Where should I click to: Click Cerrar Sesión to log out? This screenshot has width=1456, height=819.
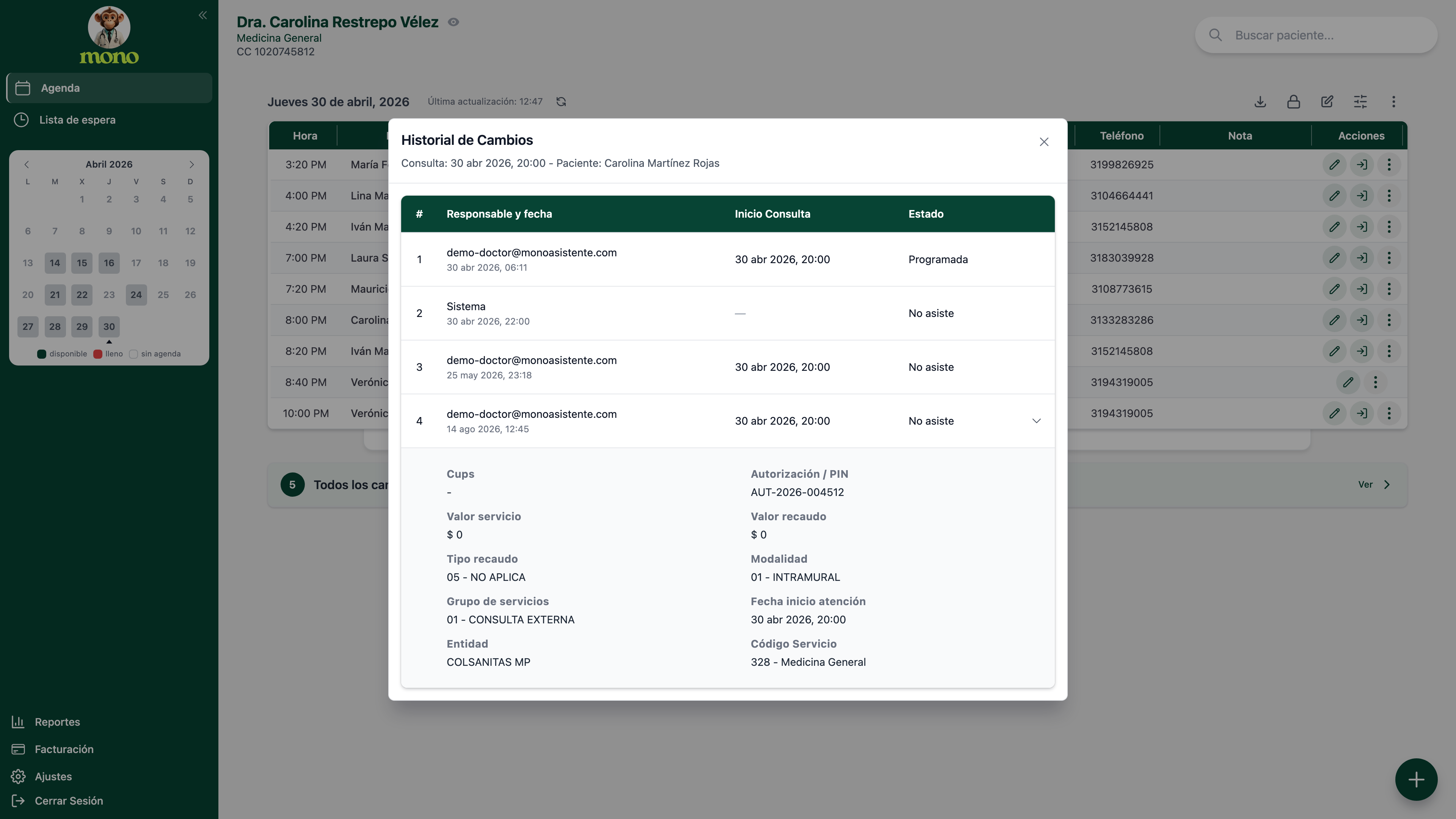click(x=57, y=800)
